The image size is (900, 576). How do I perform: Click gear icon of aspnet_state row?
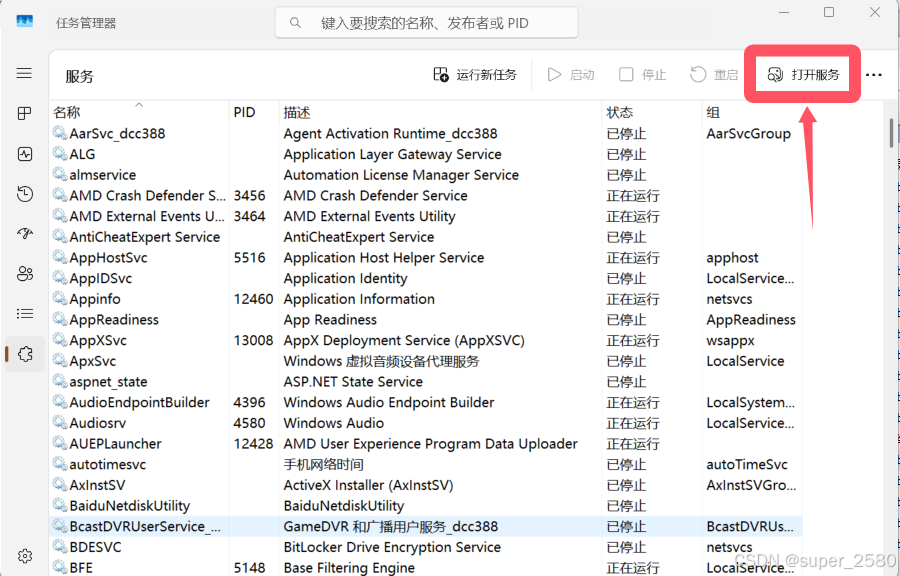click(60, 381)
